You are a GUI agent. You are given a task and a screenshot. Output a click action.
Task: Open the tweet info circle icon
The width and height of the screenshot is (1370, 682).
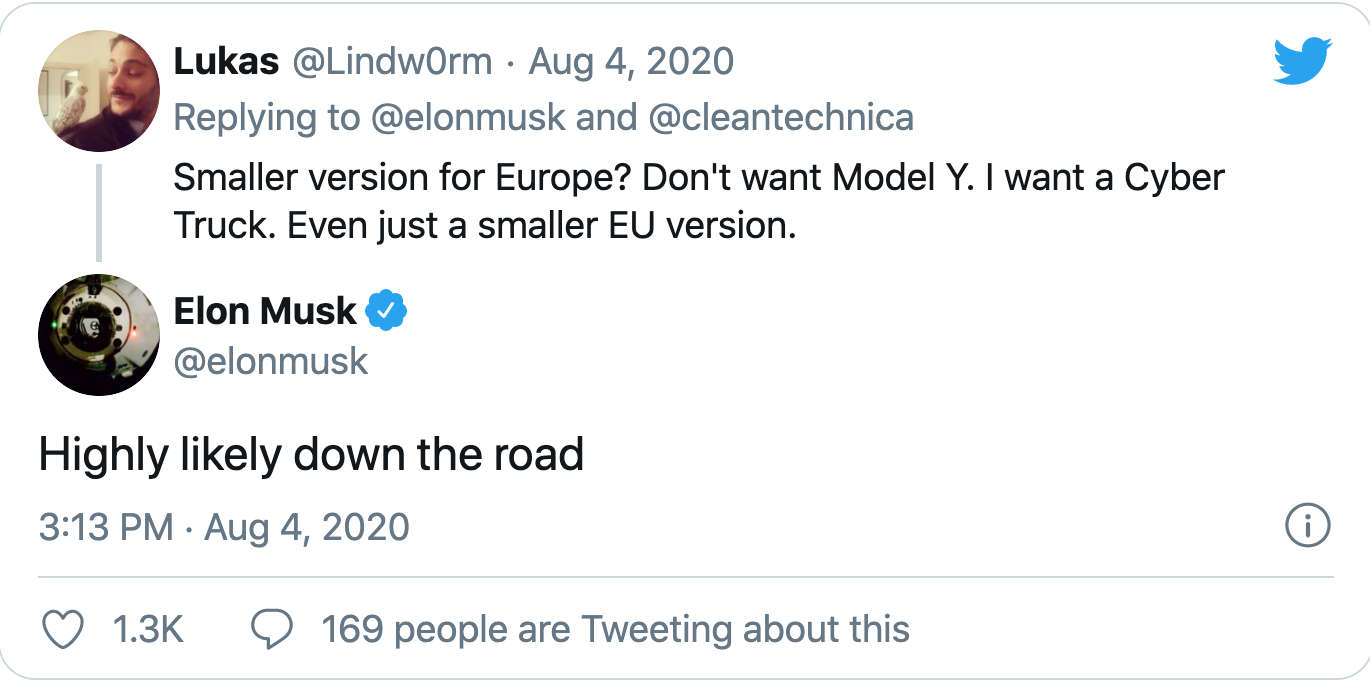tap(1306, 525)
